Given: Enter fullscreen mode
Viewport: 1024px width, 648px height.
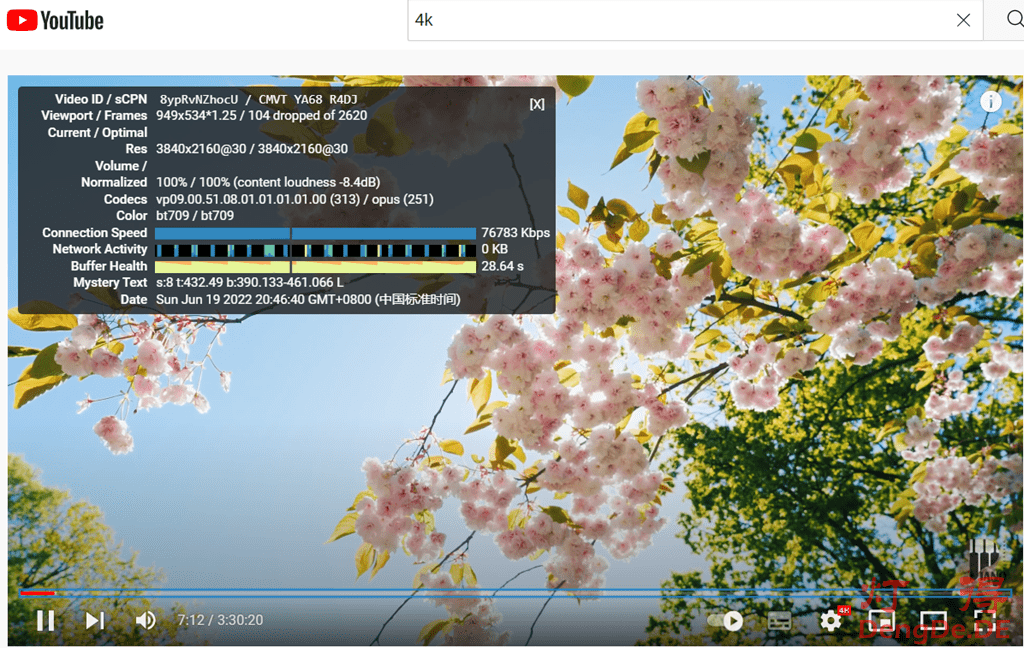Looking at the screenshot, I should [x=984, y=621].
